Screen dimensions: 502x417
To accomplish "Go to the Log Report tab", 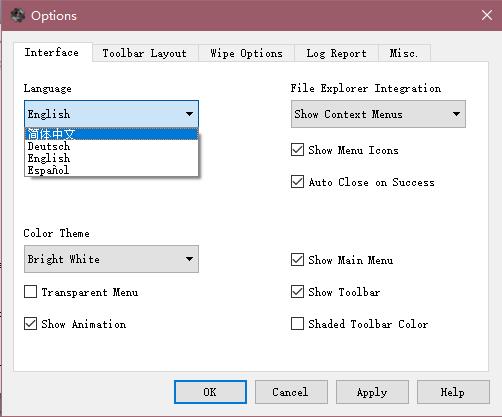I will [336, 53].
